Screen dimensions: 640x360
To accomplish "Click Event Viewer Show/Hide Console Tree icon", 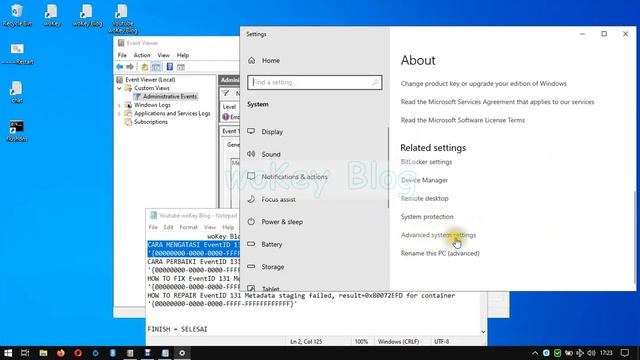I will pyautogui.click(x=156, y=67).
